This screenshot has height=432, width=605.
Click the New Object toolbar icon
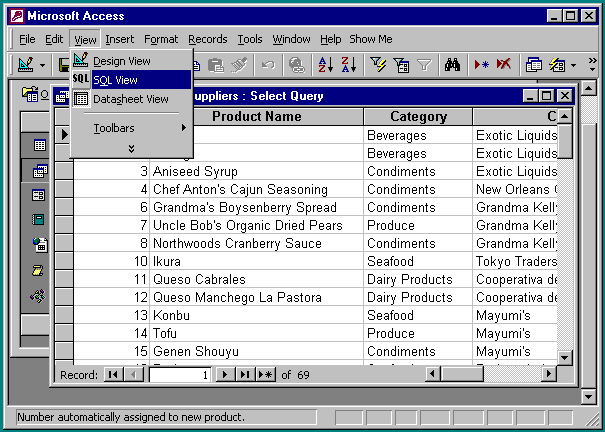pyautogui.click(x=557, y=65)
